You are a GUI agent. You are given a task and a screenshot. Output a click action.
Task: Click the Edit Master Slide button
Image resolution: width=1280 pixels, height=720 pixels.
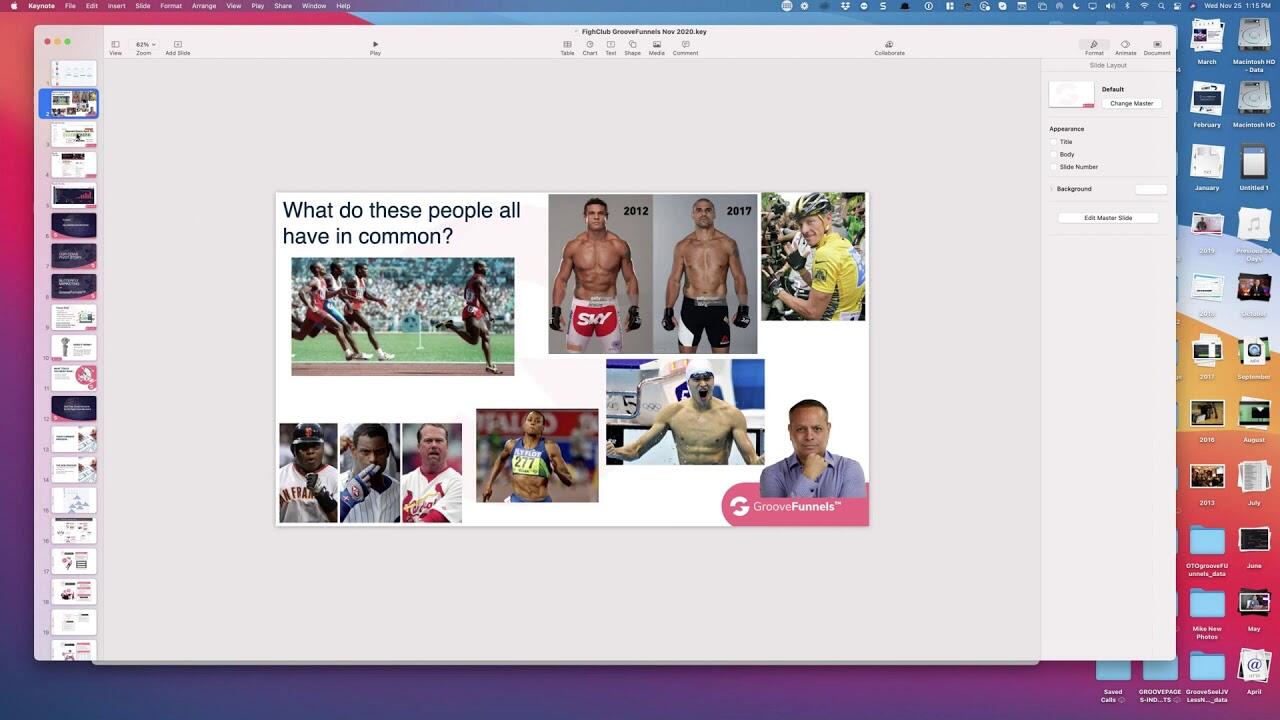click(x=1108, y=218)
